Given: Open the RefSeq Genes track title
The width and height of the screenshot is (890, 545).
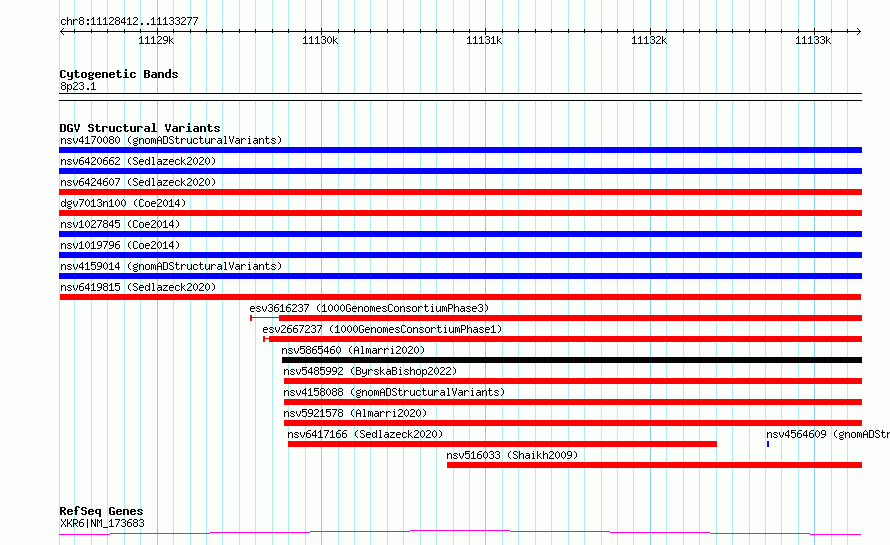Looking at the screenshot, I should click(x=101, y=511).
